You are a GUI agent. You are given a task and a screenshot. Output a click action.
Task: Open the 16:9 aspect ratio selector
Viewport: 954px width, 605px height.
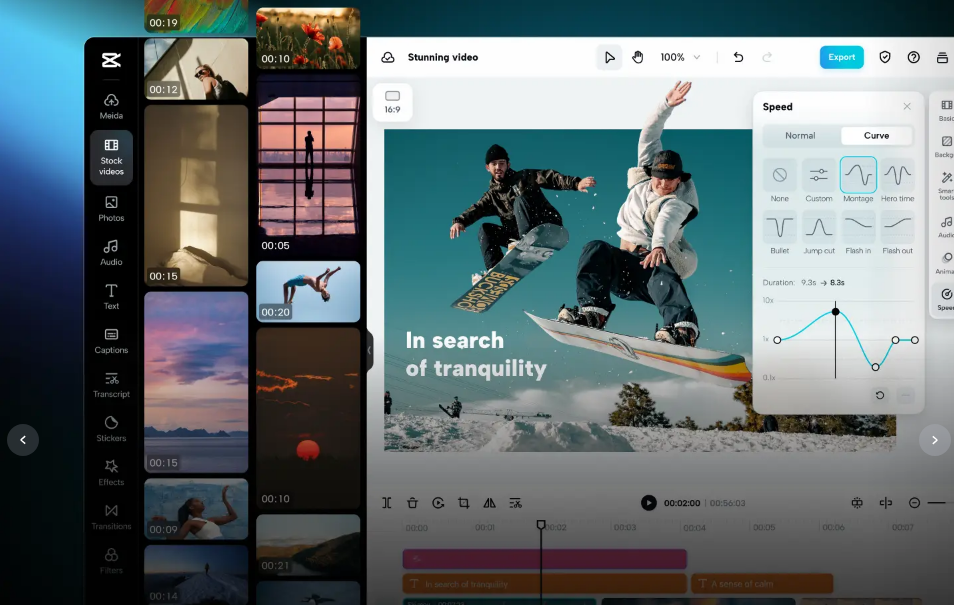(x=392, y=101)
